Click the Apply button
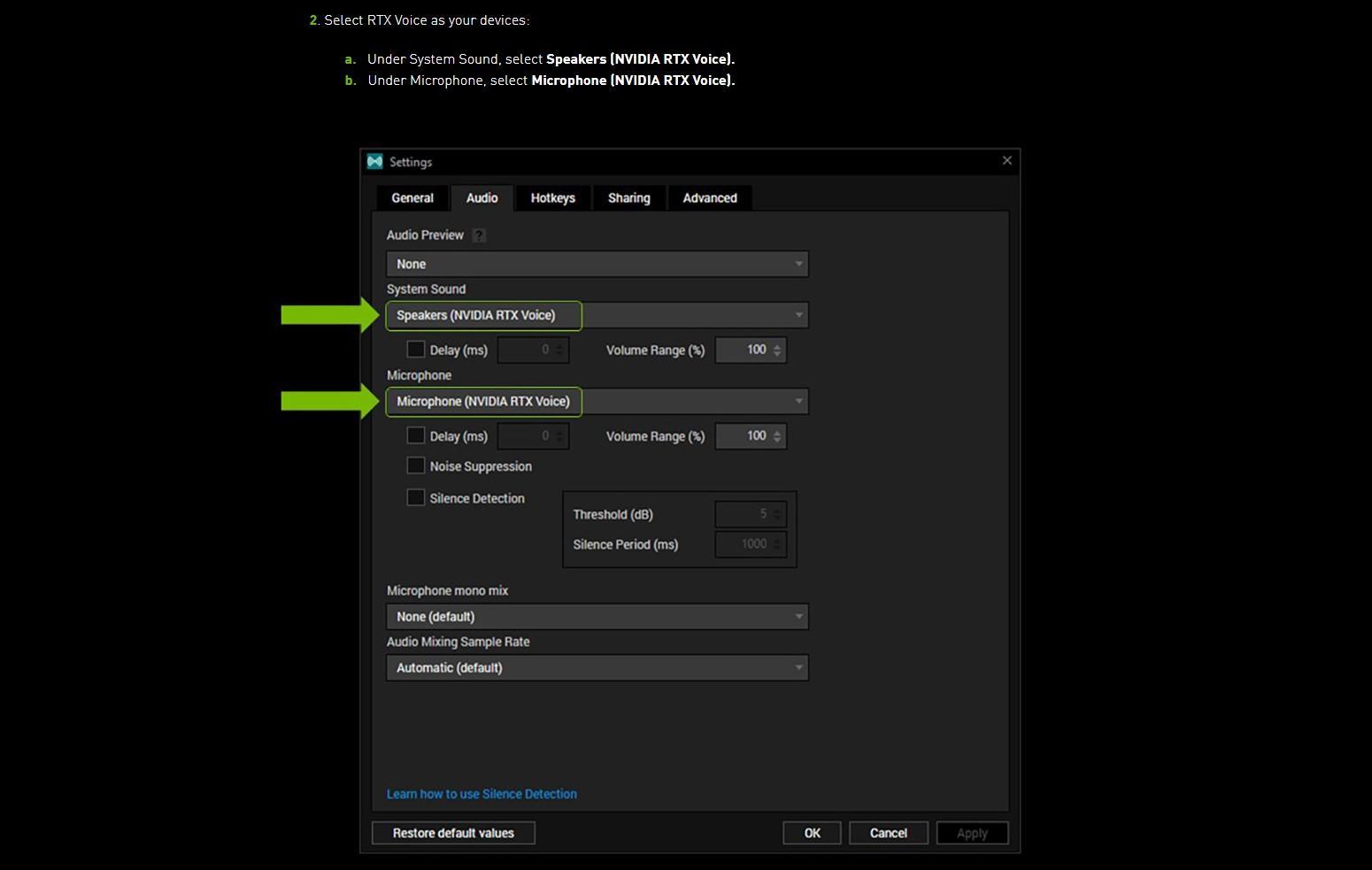Image resolution: width=1372 pixels, height=870 pixels. (972, 833)
